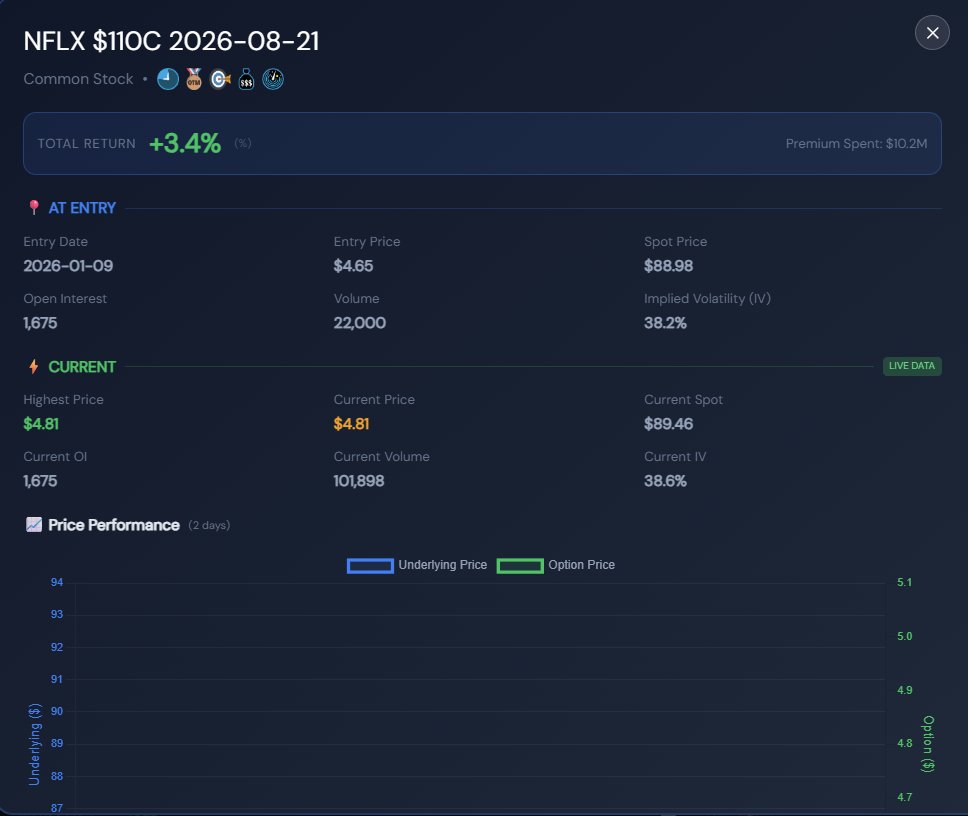The height and width of the screenshot is (816, 968).
Task: Click the Current OI value 1,675
Action: [40, 481]
